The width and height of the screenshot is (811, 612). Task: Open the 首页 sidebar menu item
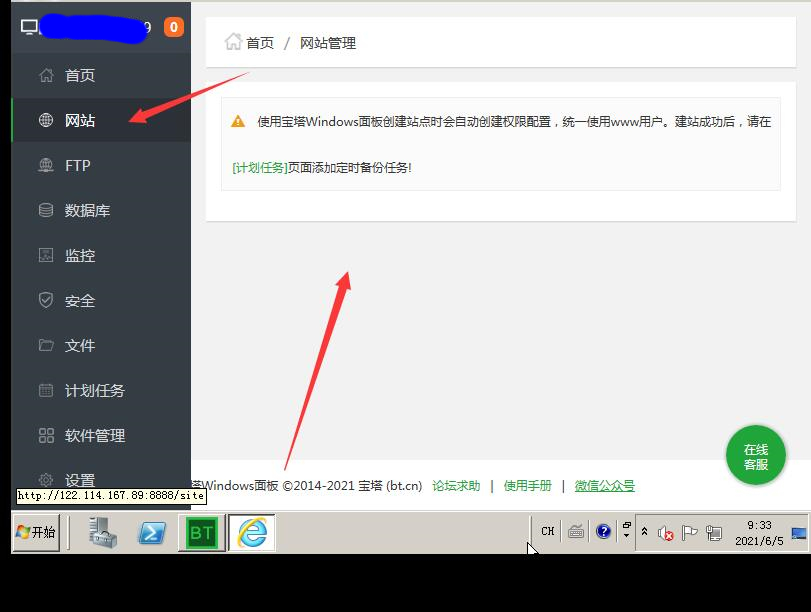click(101, 76)
